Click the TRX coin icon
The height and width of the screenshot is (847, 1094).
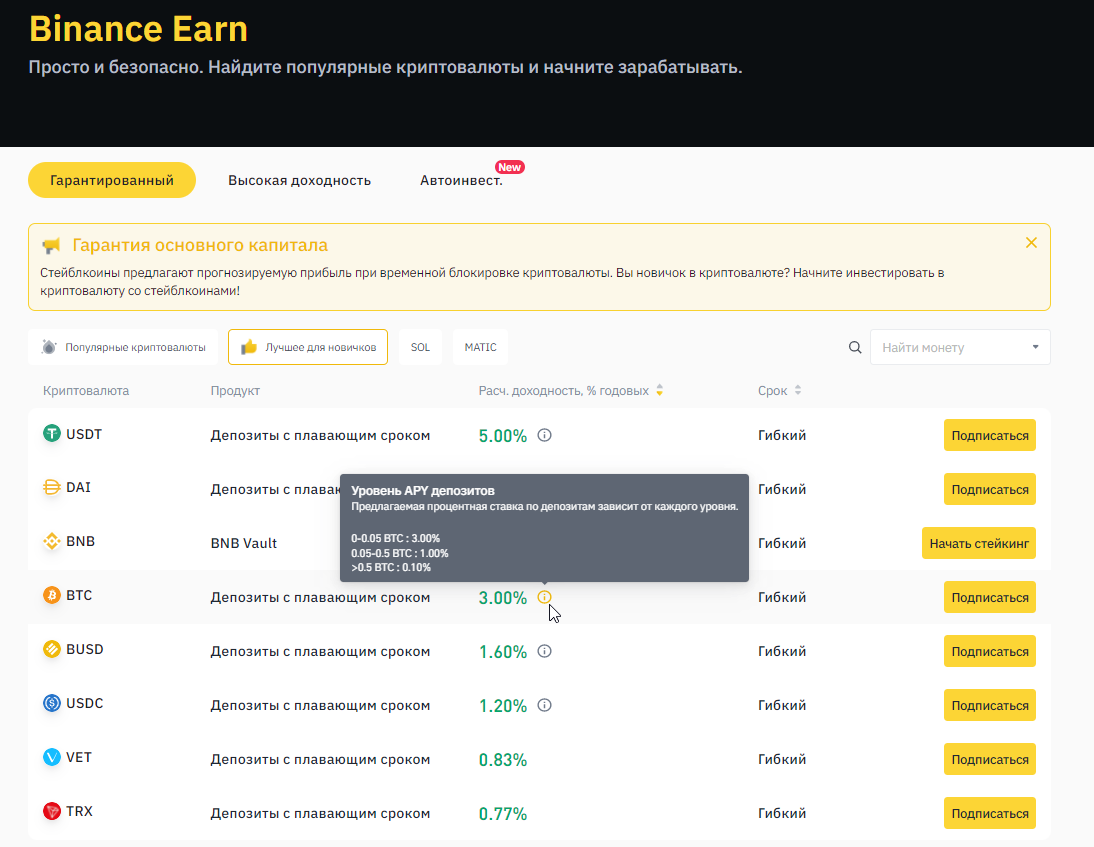52,811
